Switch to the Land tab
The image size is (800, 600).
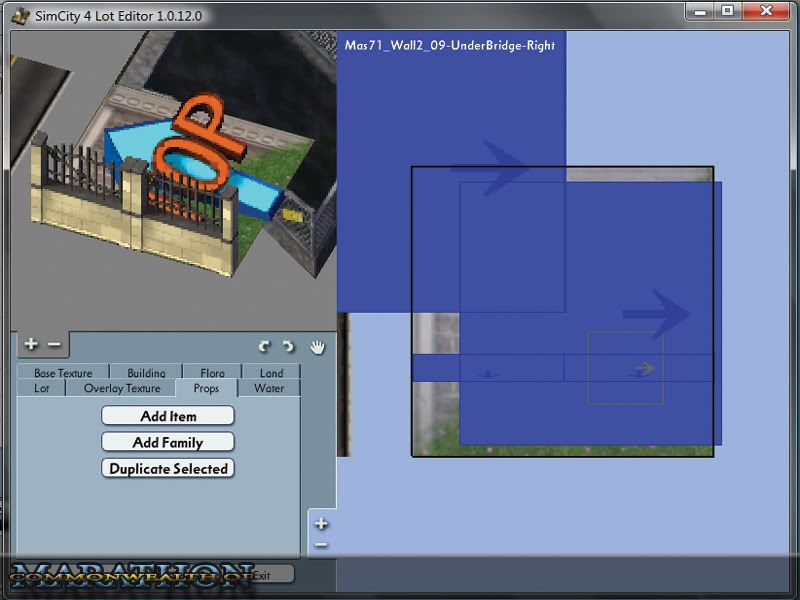coord(271,372)
